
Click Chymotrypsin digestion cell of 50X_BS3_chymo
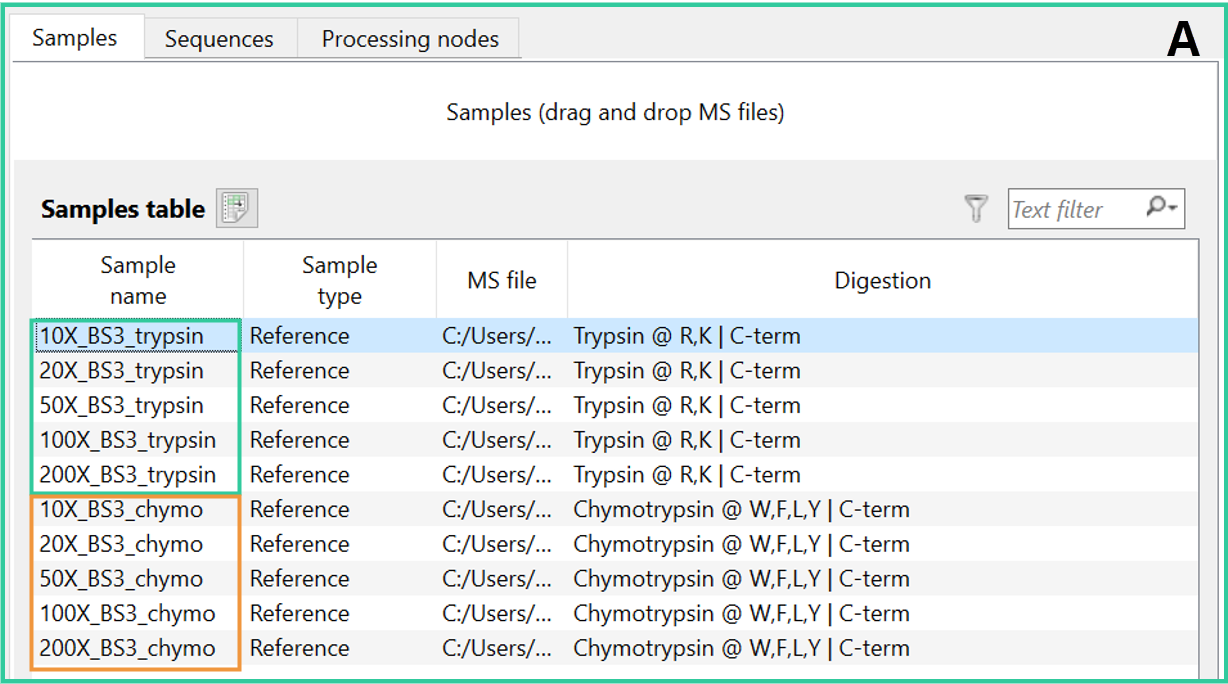pyautogui.click(x=741, y=579)
